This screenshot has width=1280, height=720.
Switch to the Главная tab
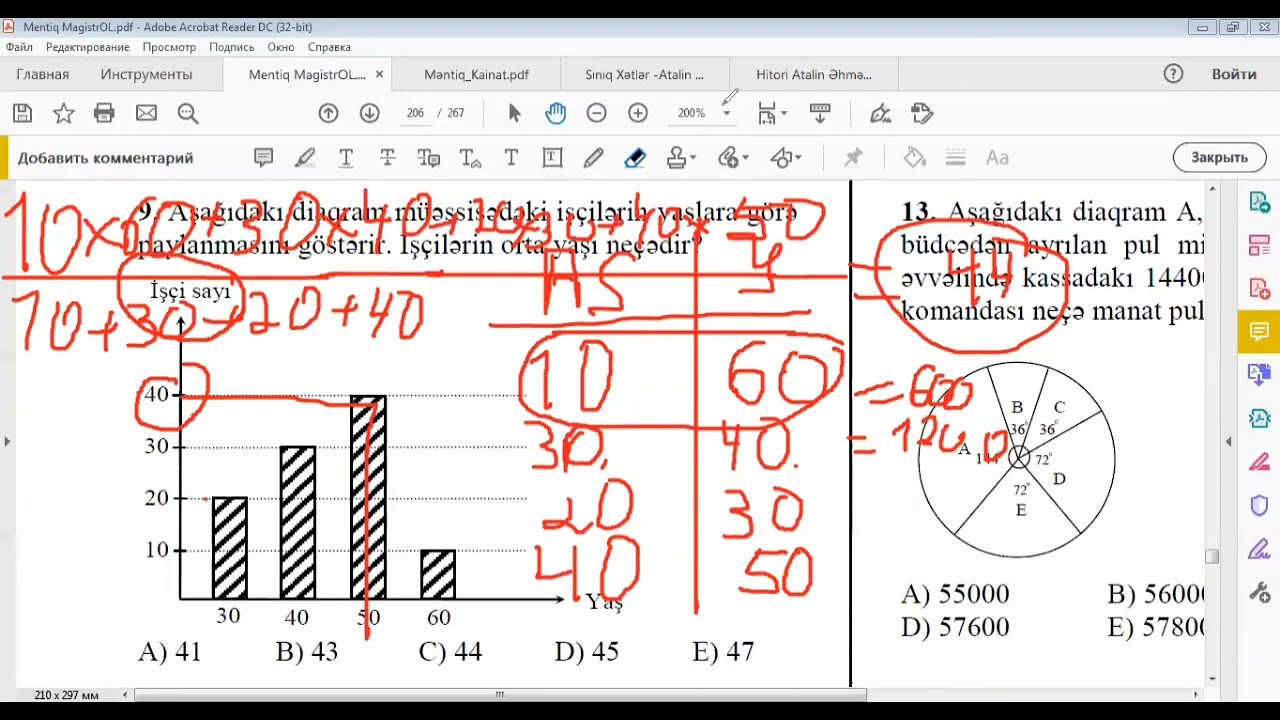(x=43, y=74)
